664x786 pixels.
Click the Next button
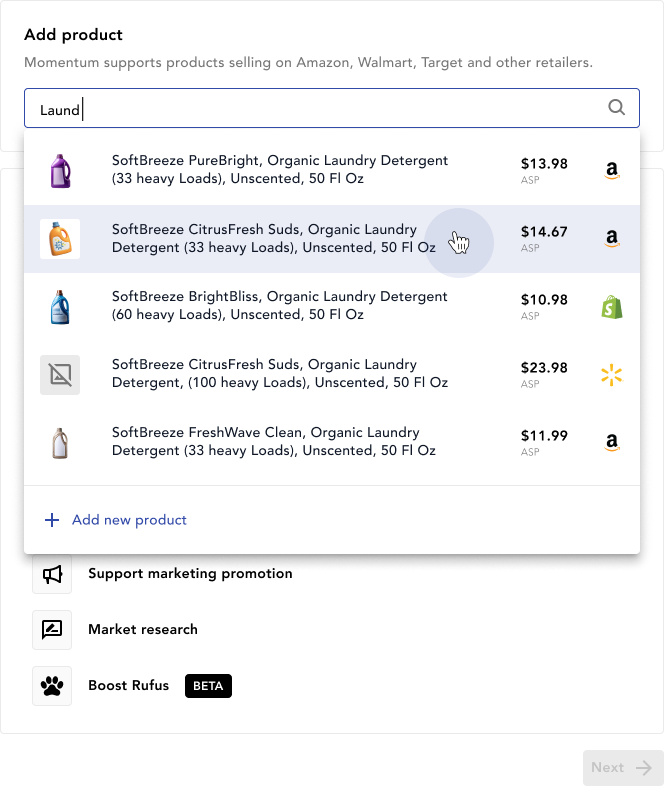click(x=623, y=767)
